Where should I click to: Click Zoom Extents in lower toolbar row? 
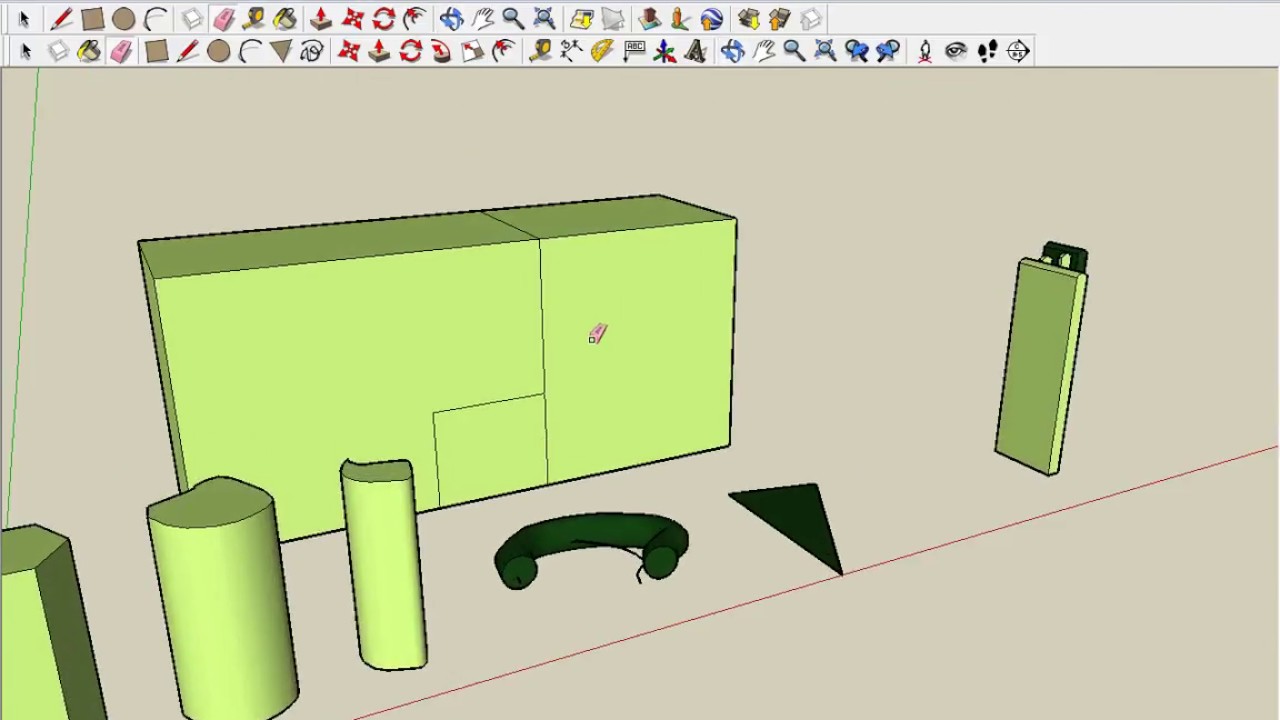(x=825, y=51)
